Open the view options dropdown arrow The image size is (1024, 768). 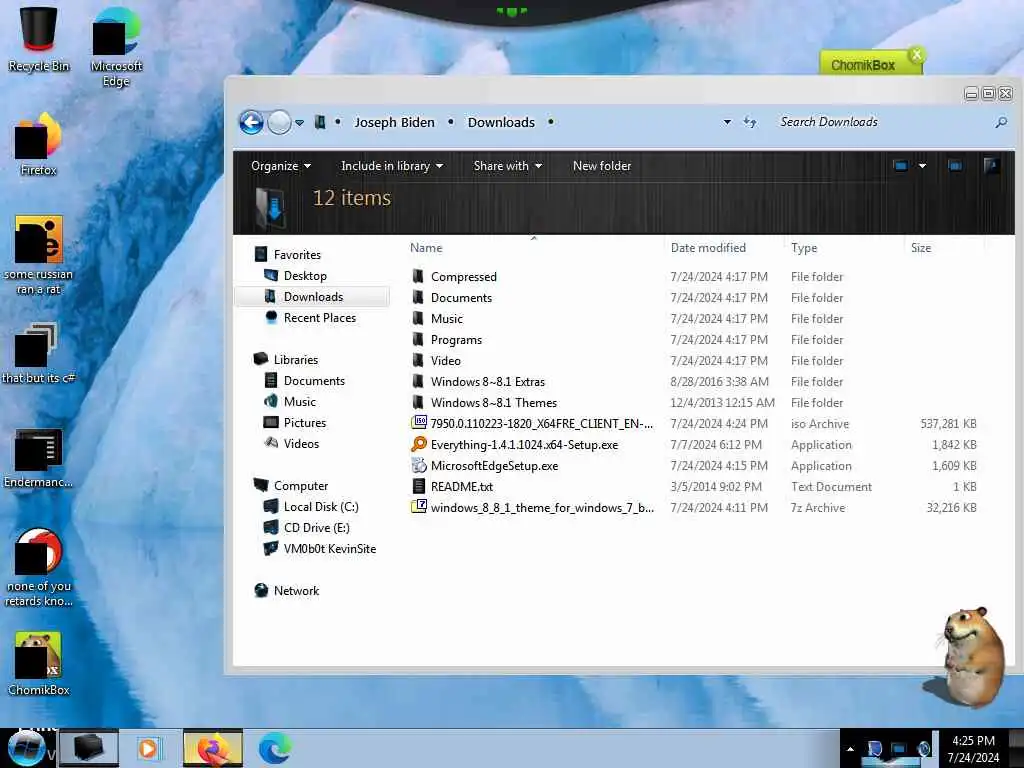[x=922, y=166]
